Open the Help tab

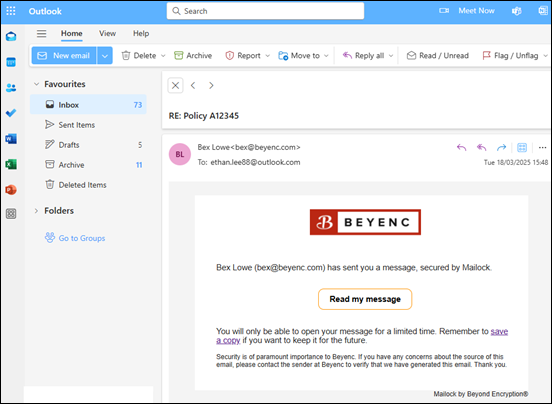pos(141,33)
